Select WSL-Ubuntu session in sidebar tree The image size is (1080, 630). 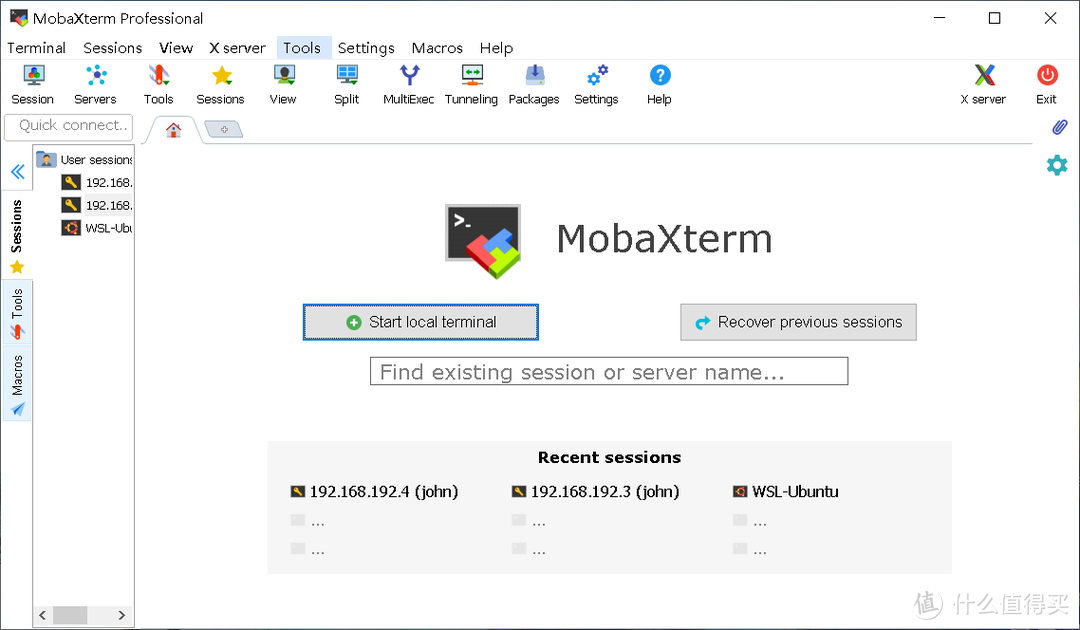point(96,228)
